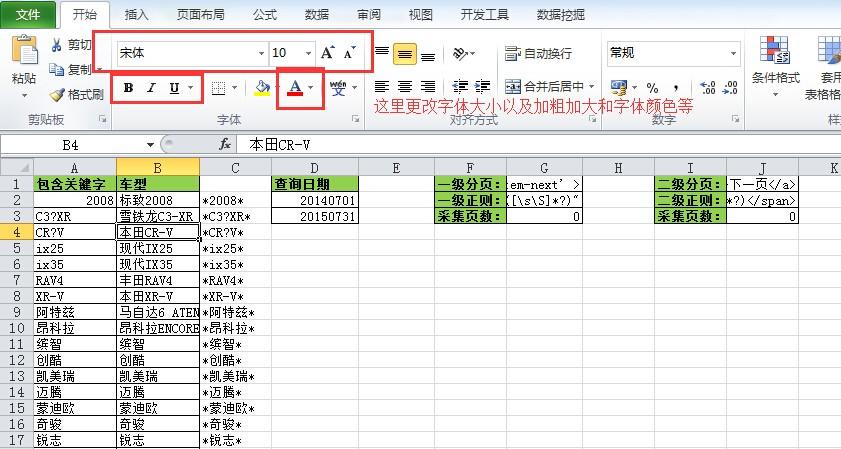This screenshot has width=841, height=449.
Task: Open clipboard group dialog launcher
Action: [x=102, y=119]
